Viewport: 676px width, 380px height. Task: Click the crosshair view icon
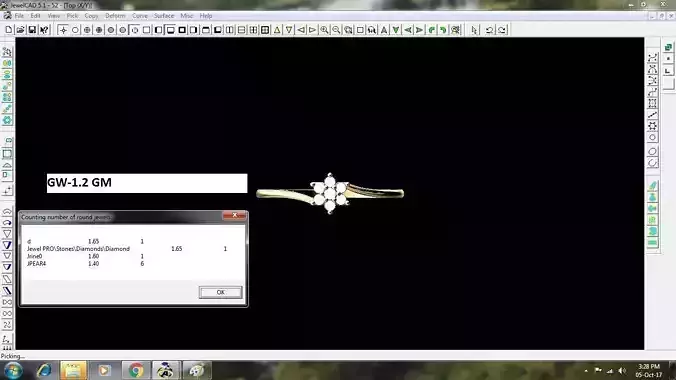(x=63, y=30)
